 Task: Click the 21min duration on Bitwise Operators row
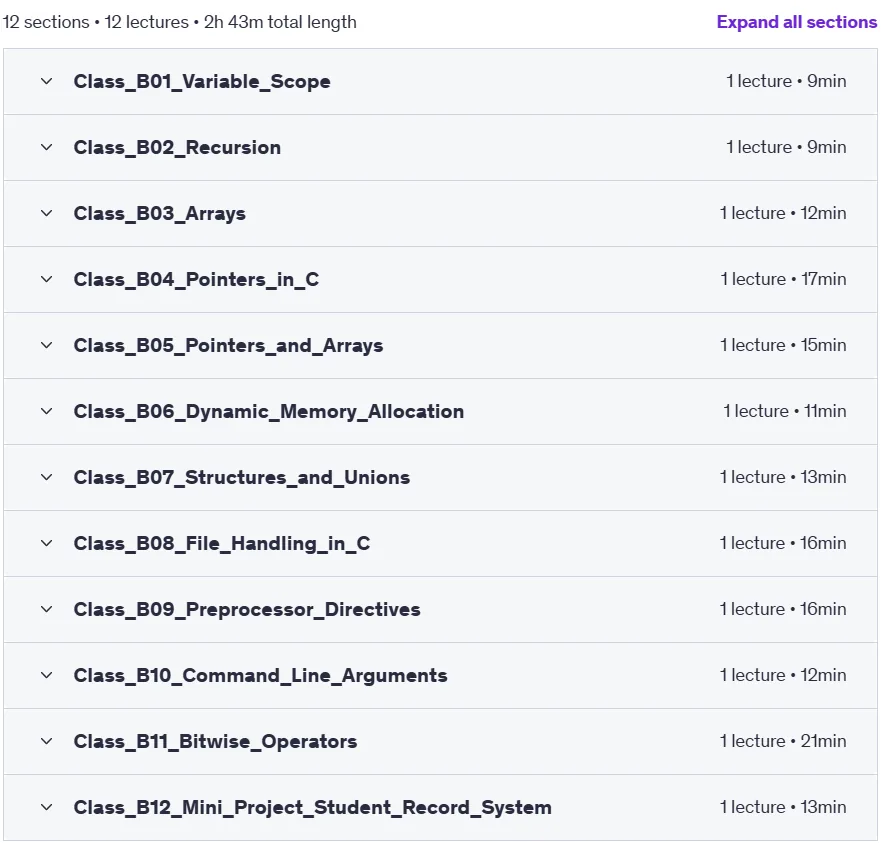point(823,741)
